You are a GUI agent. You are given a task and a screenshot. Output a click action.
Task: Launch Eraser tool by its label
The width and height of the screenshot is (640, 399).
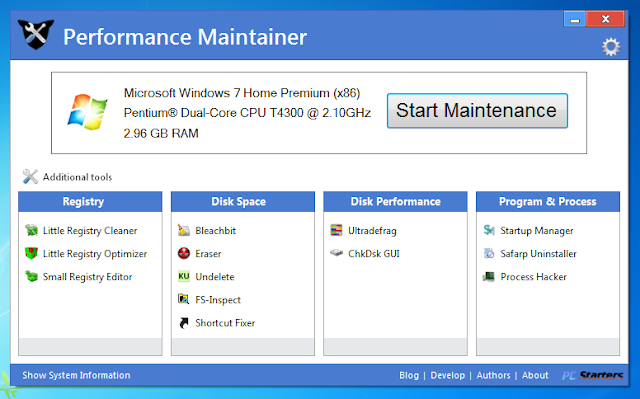pyautogui.click(x=208, y=254)
